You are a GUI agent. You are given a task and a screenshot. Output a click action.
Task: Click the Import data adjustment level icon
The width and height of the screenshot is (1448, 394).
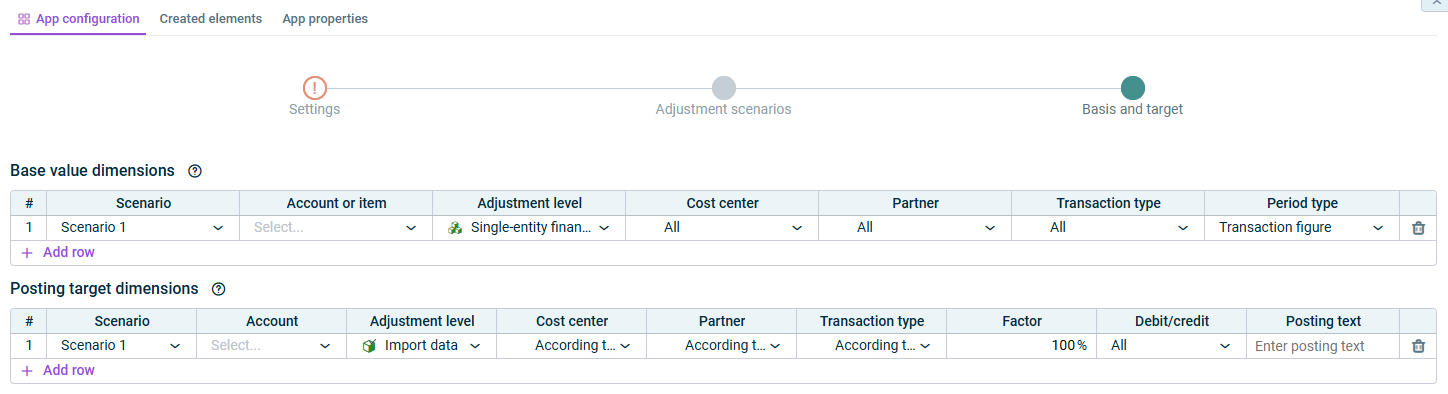pos(369,346)
